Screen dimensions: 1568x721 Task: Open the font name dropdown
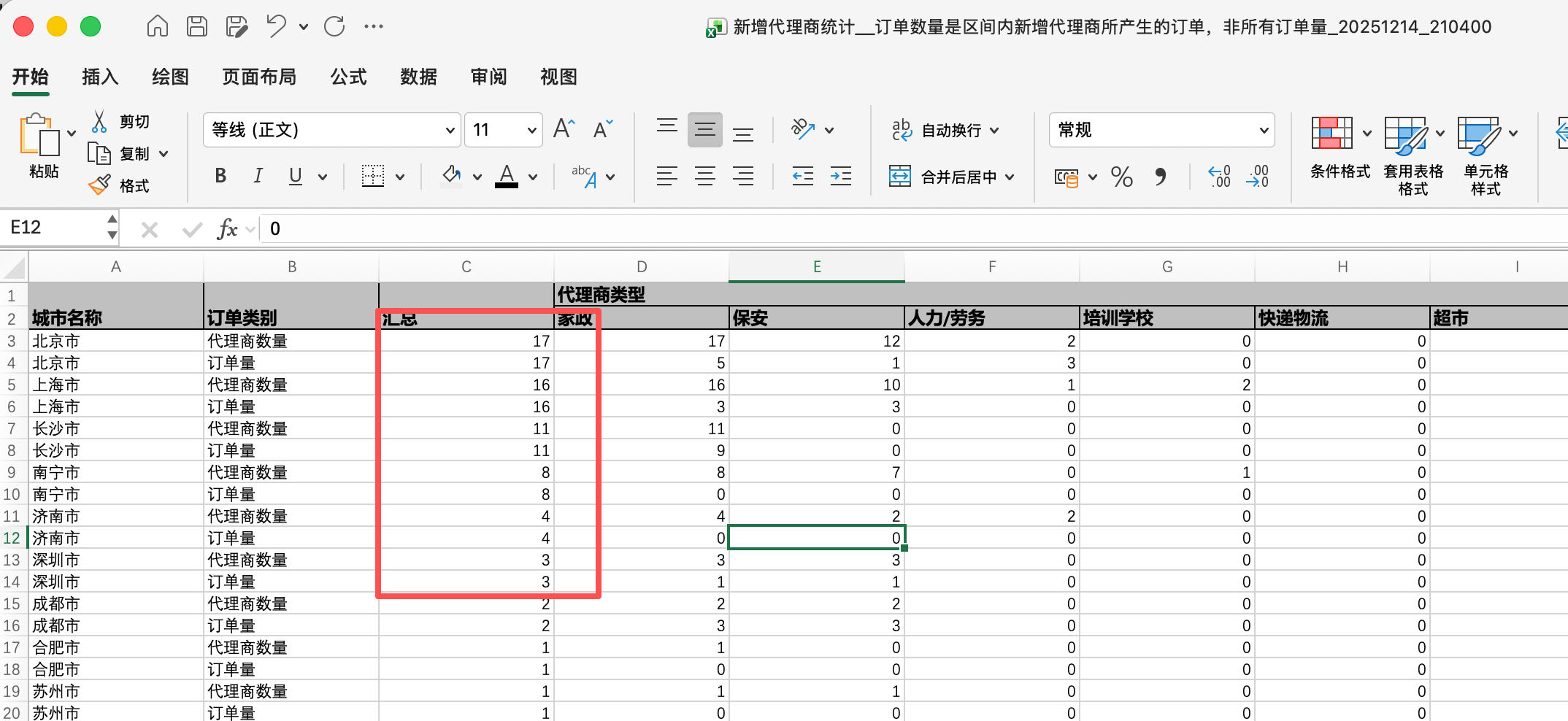[450, 131]
